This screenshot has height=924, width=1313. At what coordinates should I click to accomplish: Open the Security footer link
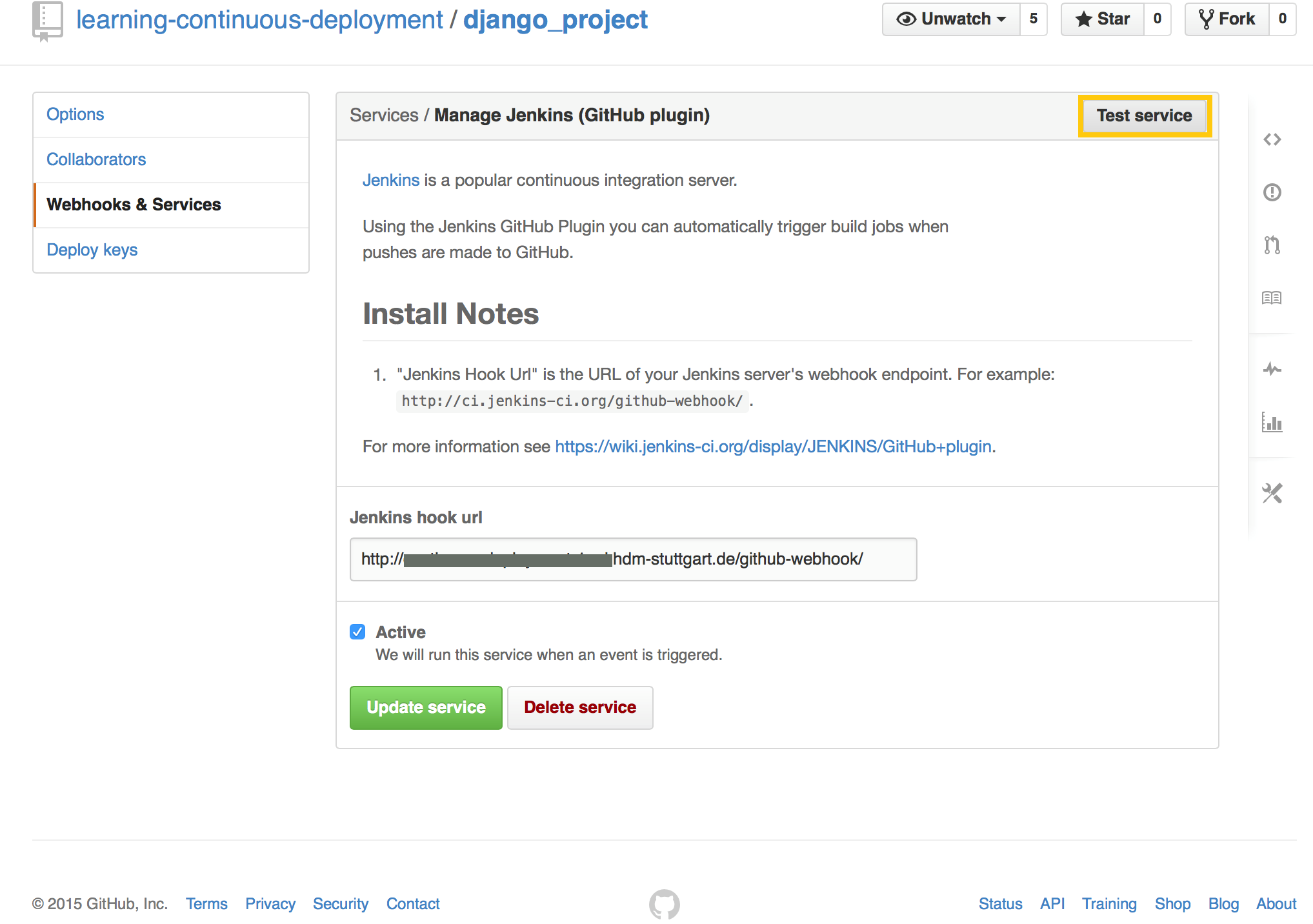(x=341, y=904)
